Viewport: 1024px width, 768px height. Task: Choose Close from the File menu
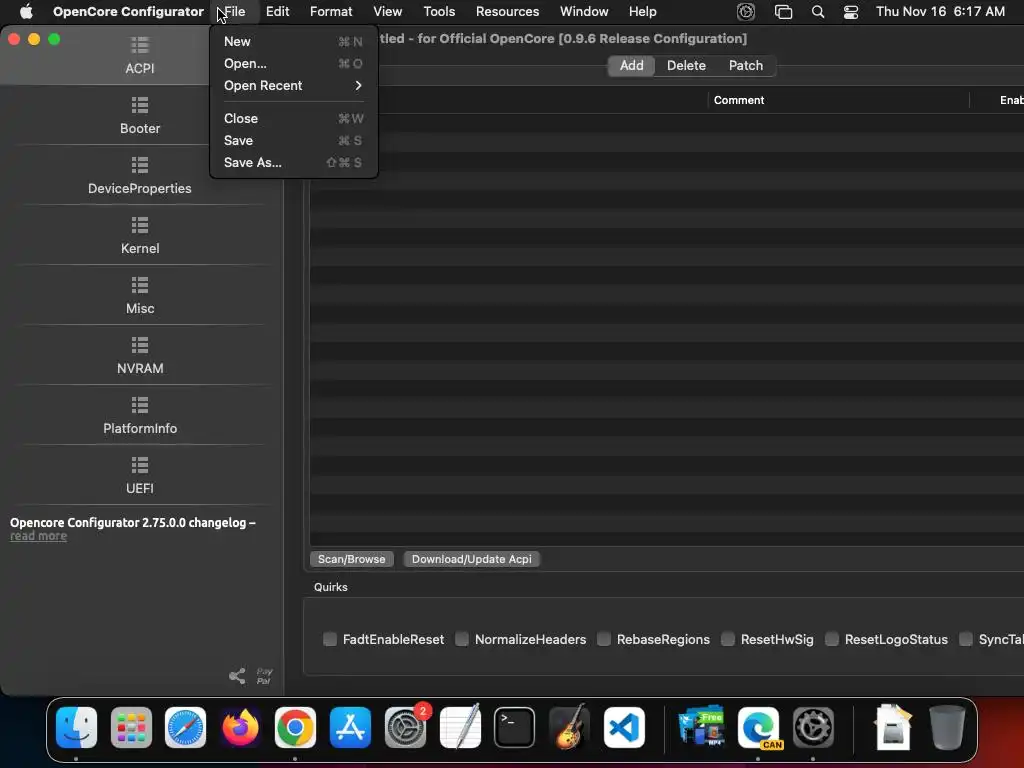click(x=293, y=118)
